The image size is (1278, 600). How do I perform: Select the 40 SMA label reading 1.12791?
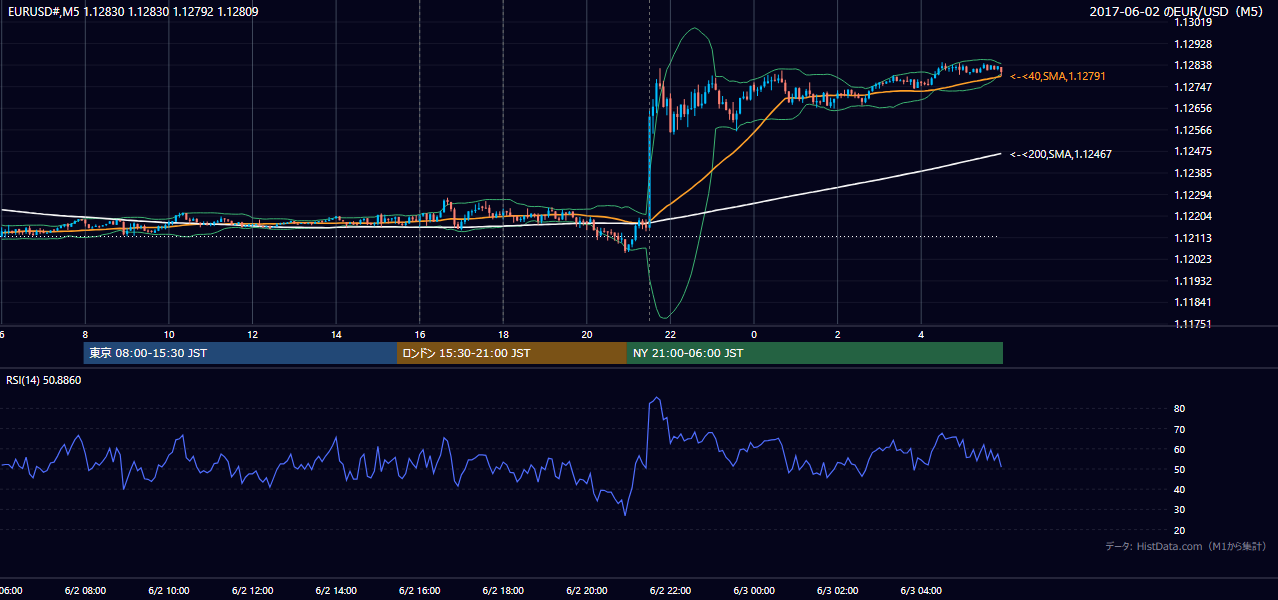click(x=1058, y=76)
